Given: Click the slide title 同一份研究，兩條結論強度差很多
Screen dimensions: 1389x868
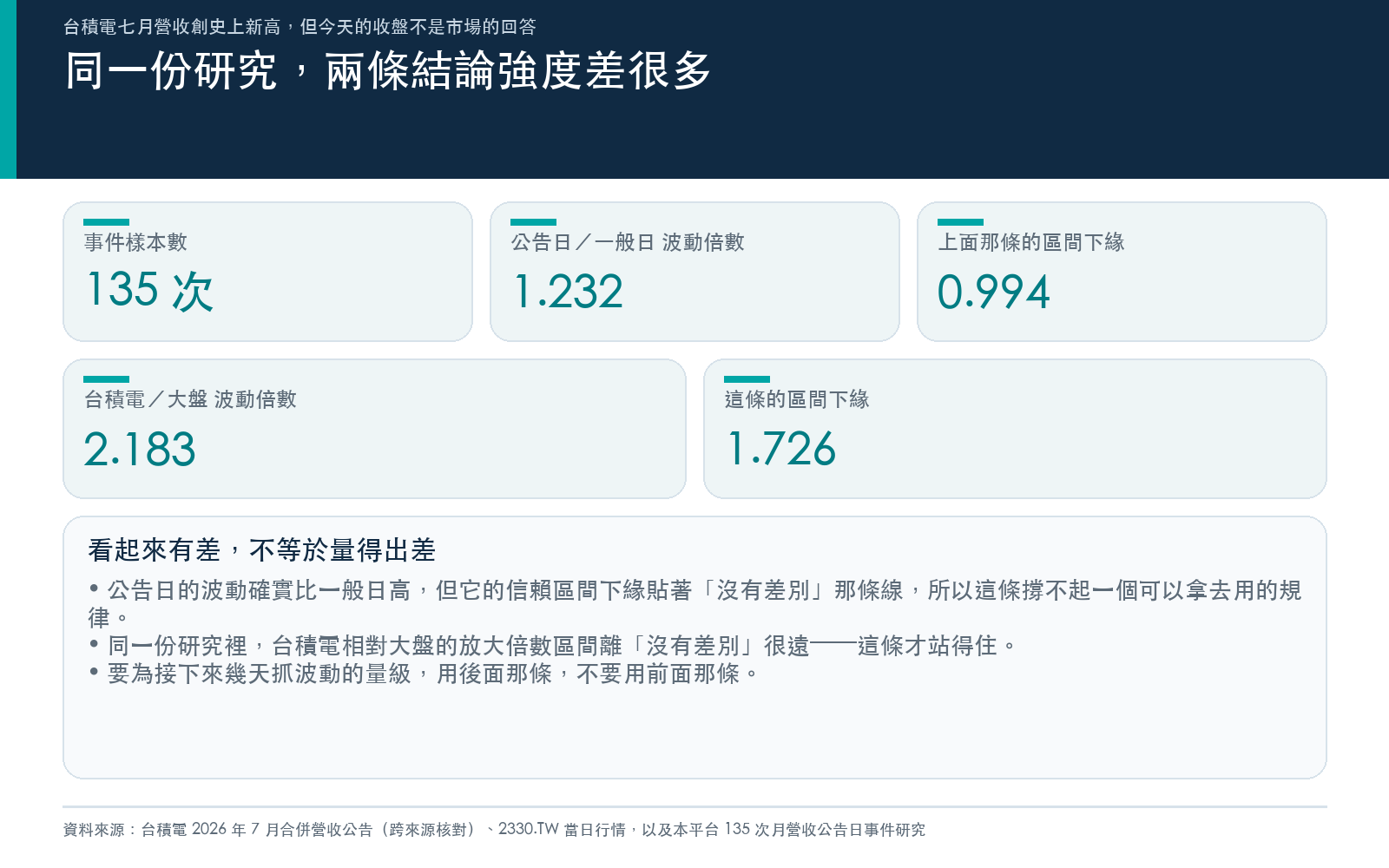Looking at the screenshot, I should tap(388, 71).
